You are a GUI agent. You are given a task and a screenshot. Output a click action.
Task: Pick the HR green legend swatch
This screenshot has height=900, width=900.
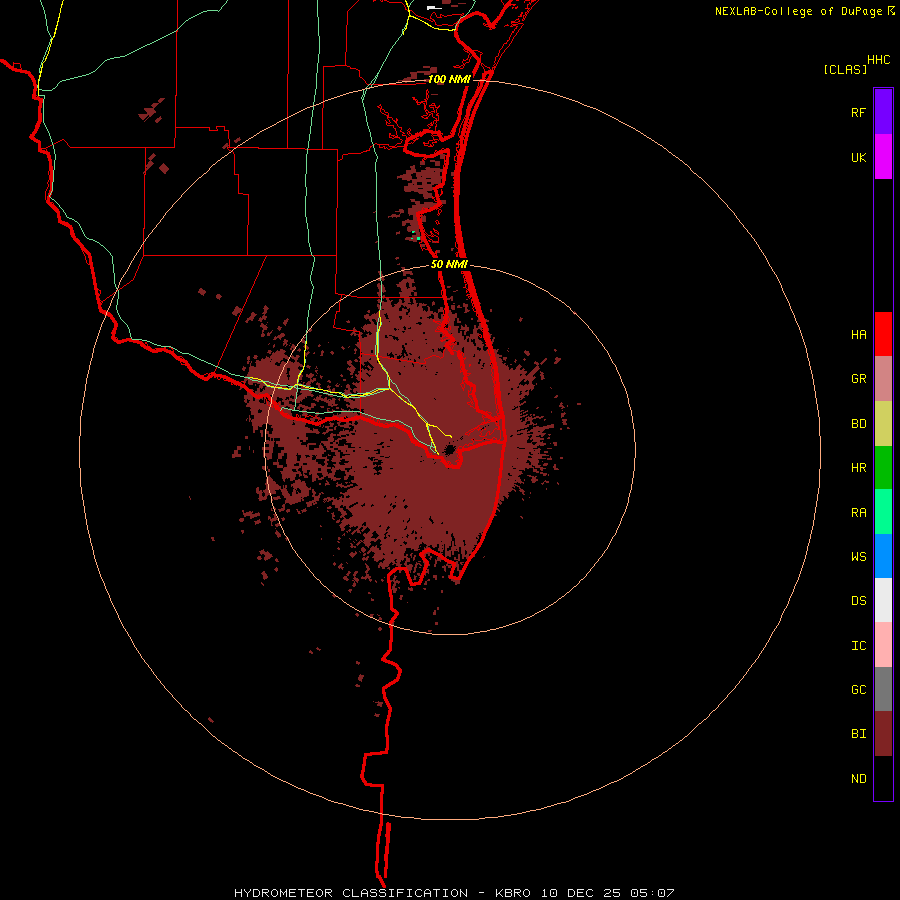tap(883, 468)
